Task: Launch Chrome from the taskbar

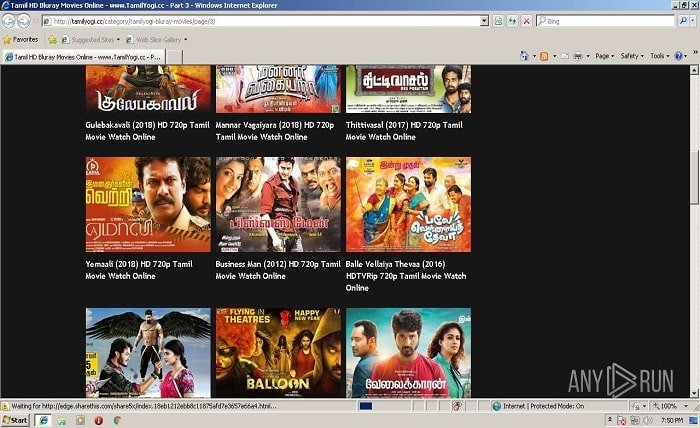Action: click(117, 420)
